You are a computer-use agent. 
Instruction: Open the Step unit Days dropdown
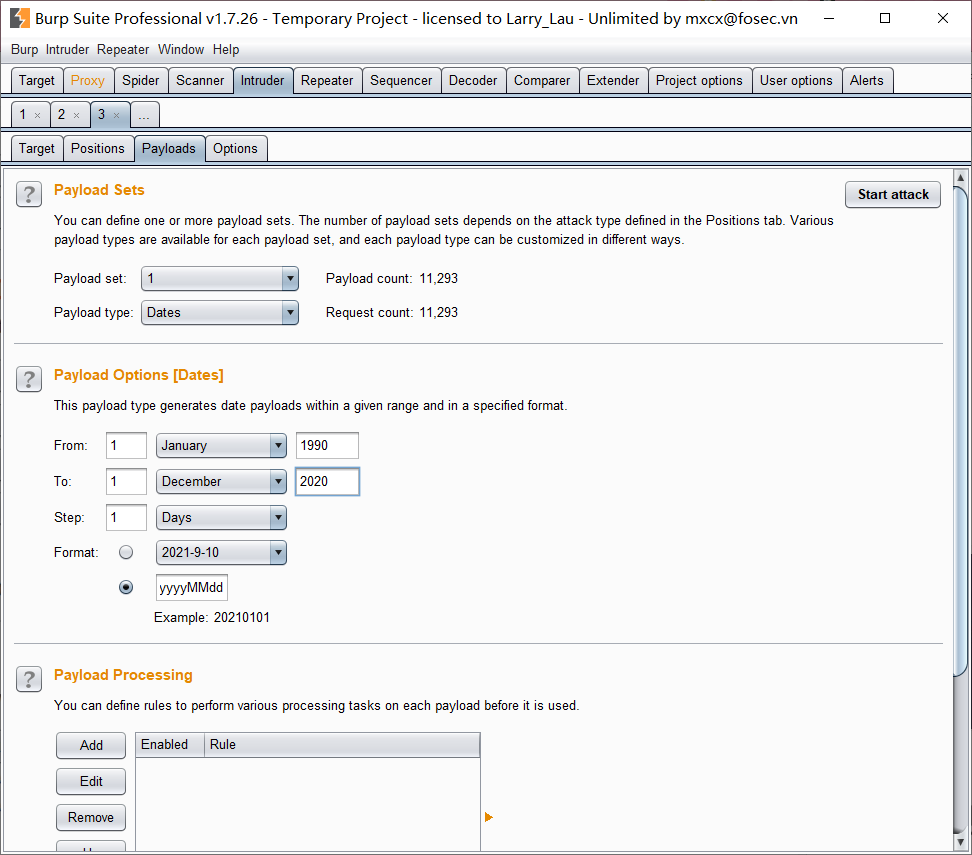point(221,517)
